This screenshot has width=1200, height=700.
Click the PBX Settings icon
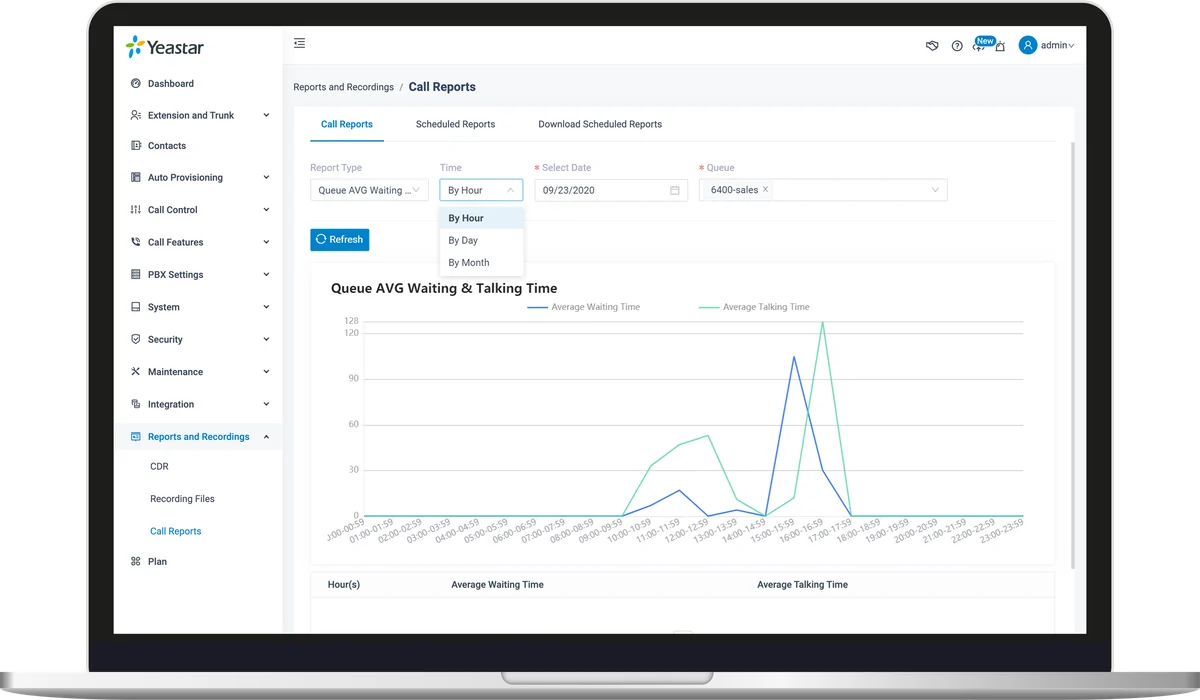[x=136, y=274]
